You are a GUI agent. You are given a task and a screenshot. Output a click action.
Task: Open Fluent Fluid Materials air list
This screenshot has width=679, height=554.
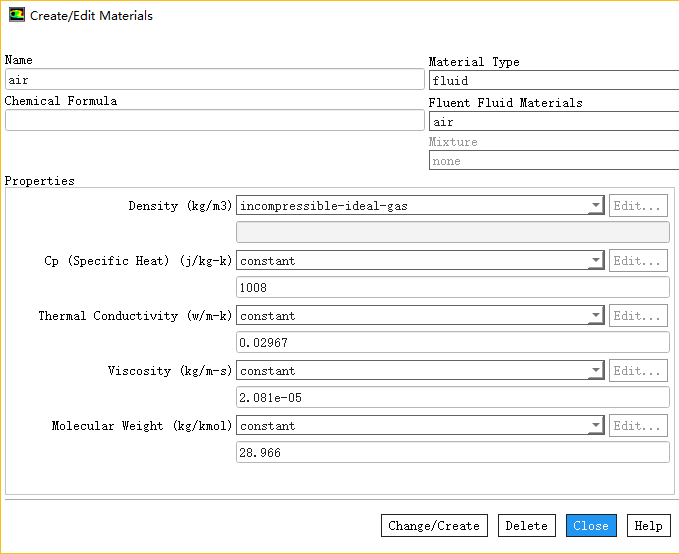tap(553, 122)
